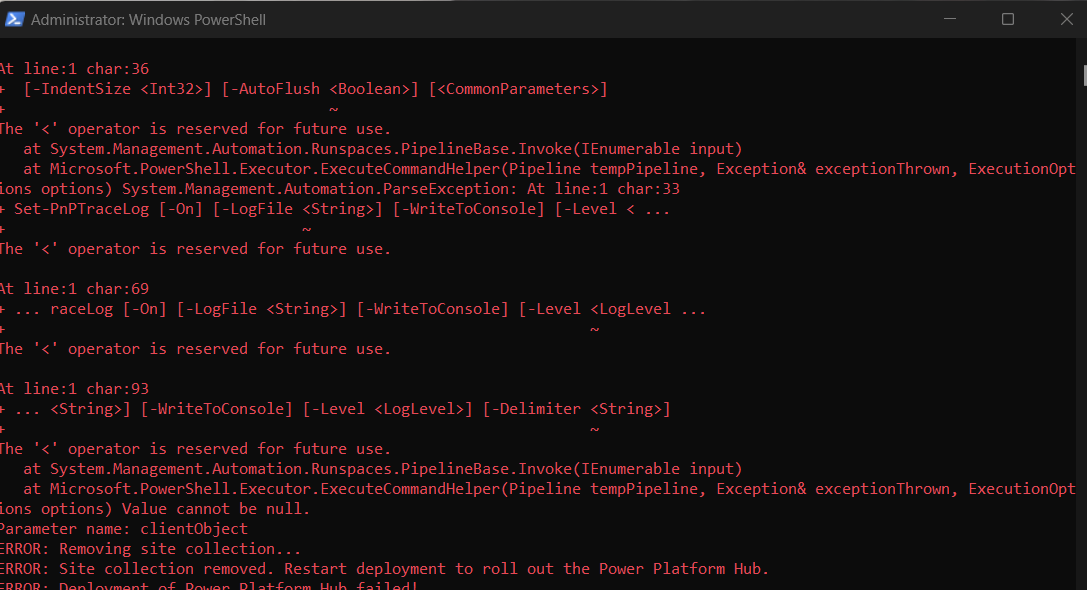Select the title text Administrator: Windows PowerShell
This screenshot has height=590, width=1087.
(146, 19)
